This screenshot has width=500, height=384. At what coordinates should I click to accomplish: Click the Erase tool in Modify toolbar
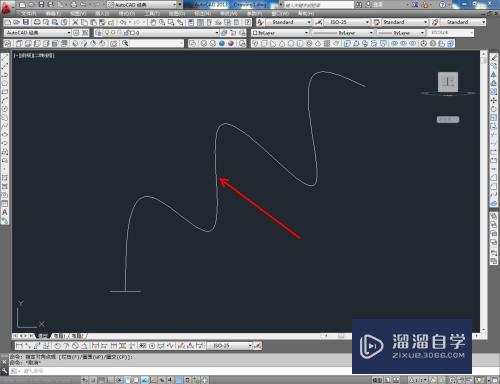[x=494, y=57]
